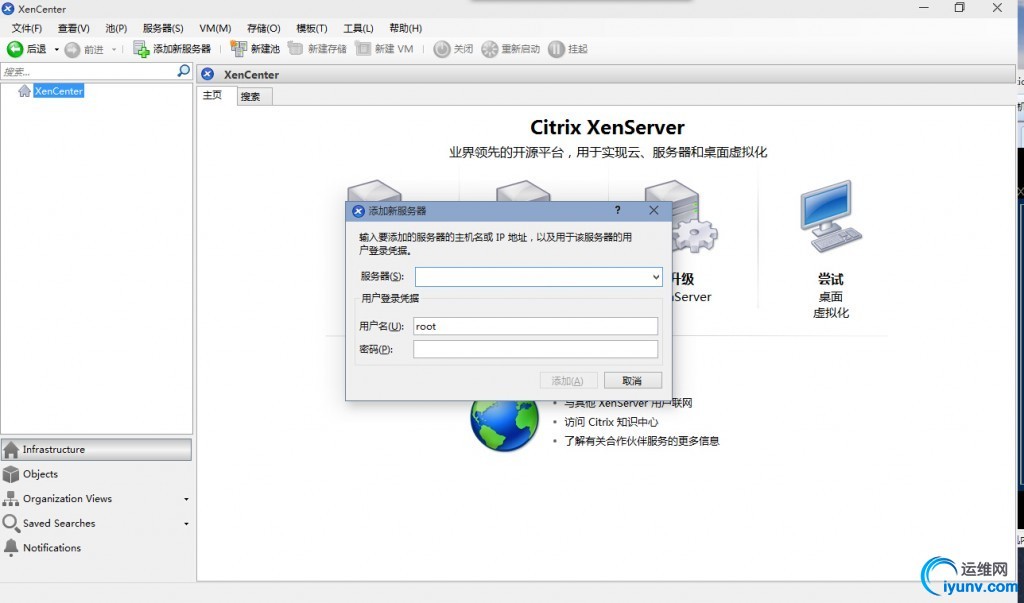Click the desktop virtualization computer icon
Viewport: 1024px width, 603px height.
tap(831, 216)
